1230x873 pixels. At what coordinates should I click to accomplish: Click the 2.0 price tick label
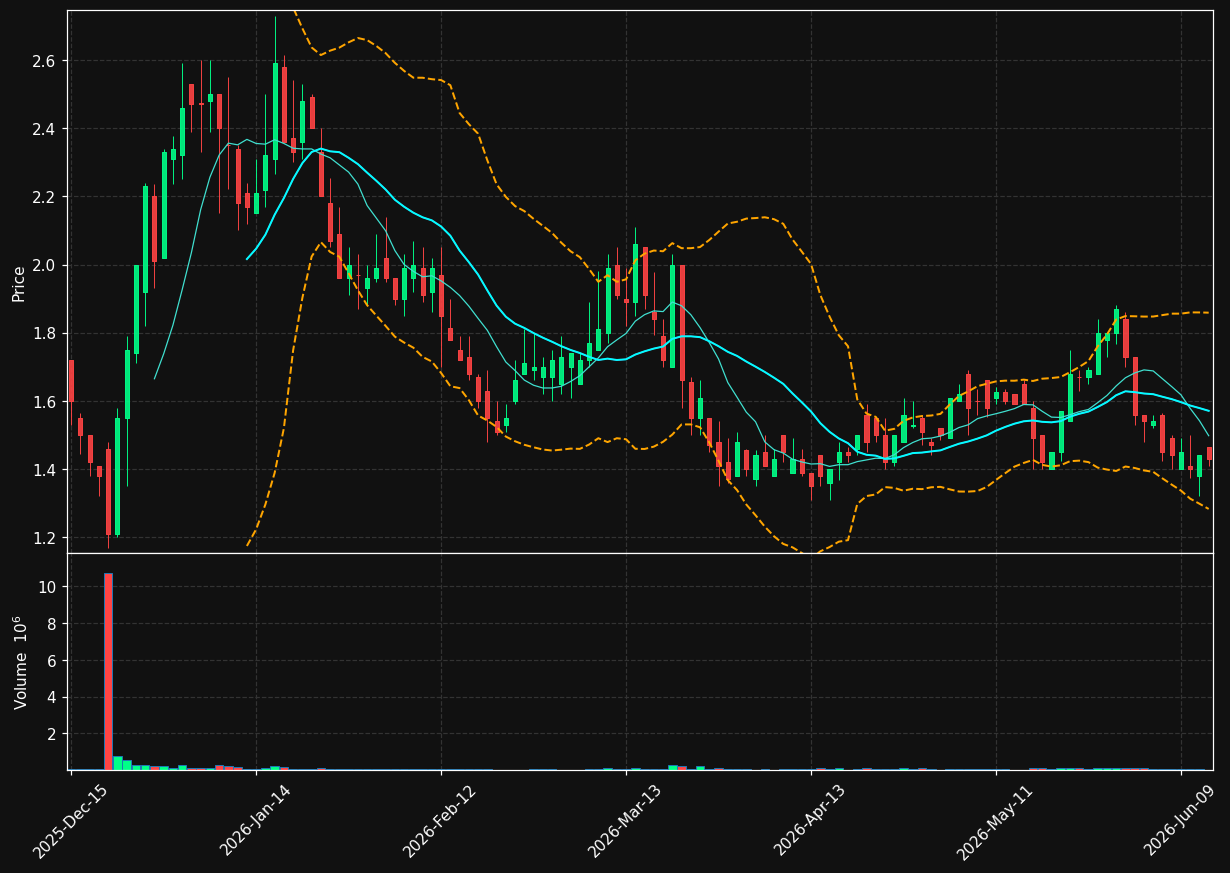tap(44, 265)
